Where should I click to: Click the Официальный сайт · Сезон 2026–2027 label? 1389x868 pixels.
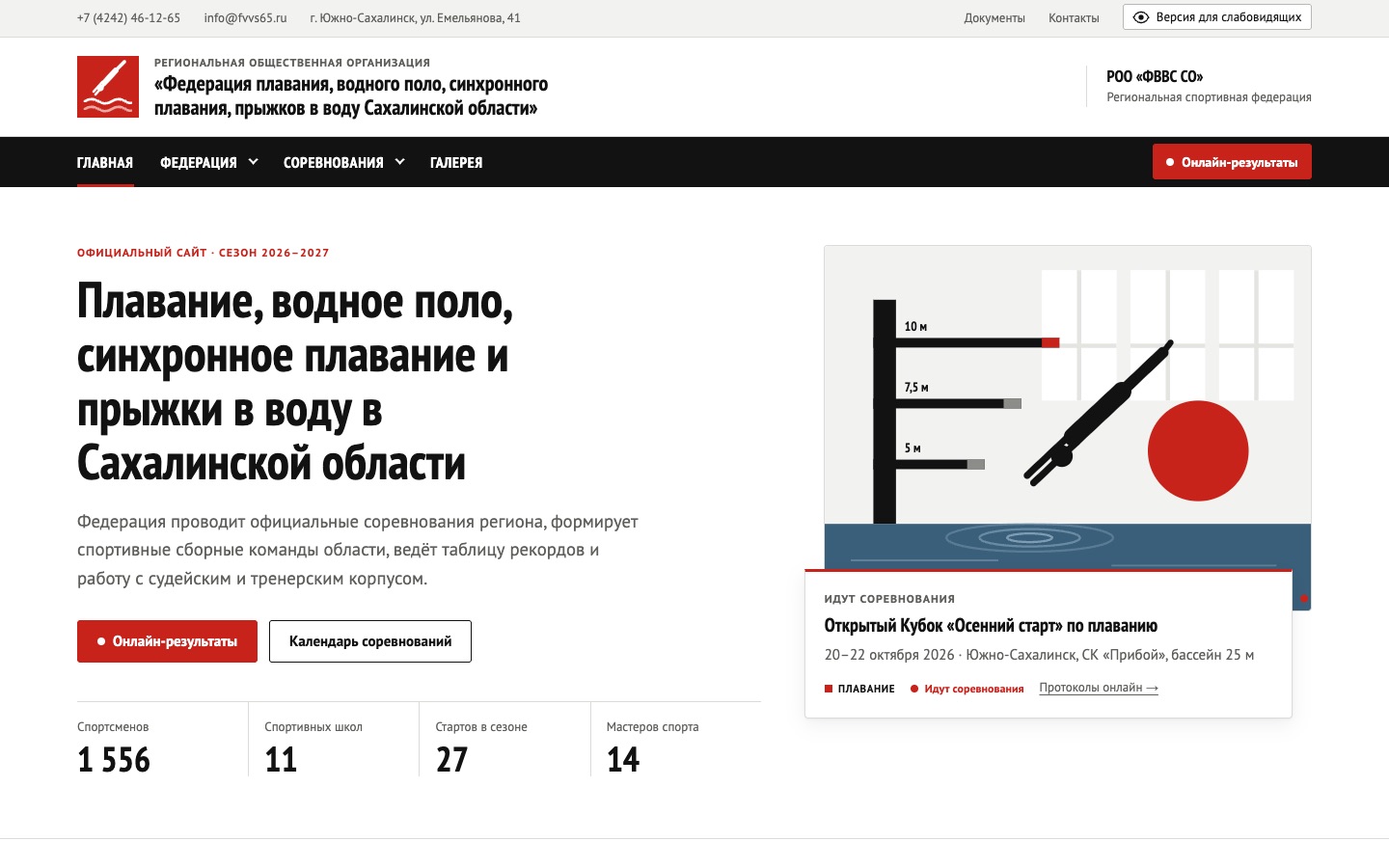tap(204, 253)
